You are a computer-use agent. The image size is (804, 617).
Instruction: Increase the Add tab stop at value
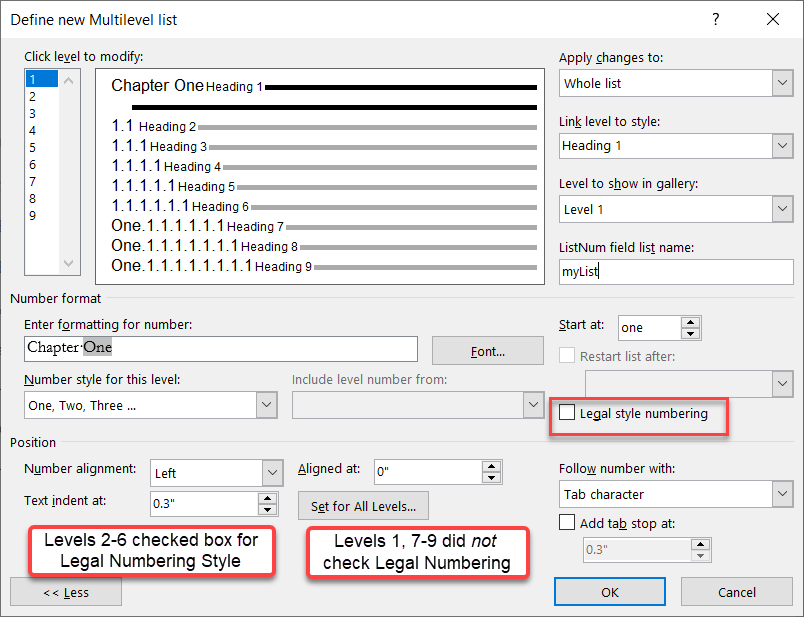coord(700,544)
